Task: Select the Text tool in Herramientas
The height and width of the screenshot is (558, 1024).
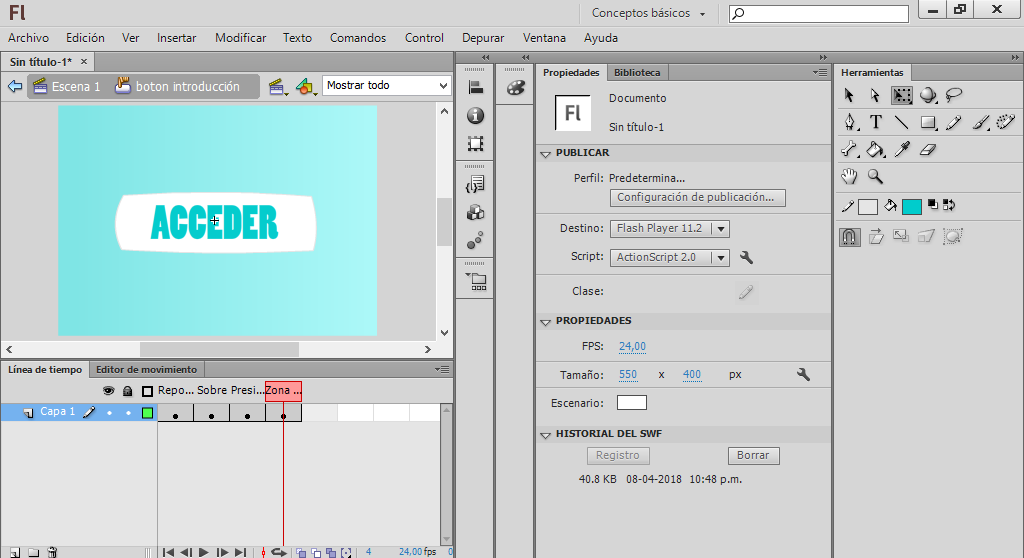Action: tap(876, 122)
